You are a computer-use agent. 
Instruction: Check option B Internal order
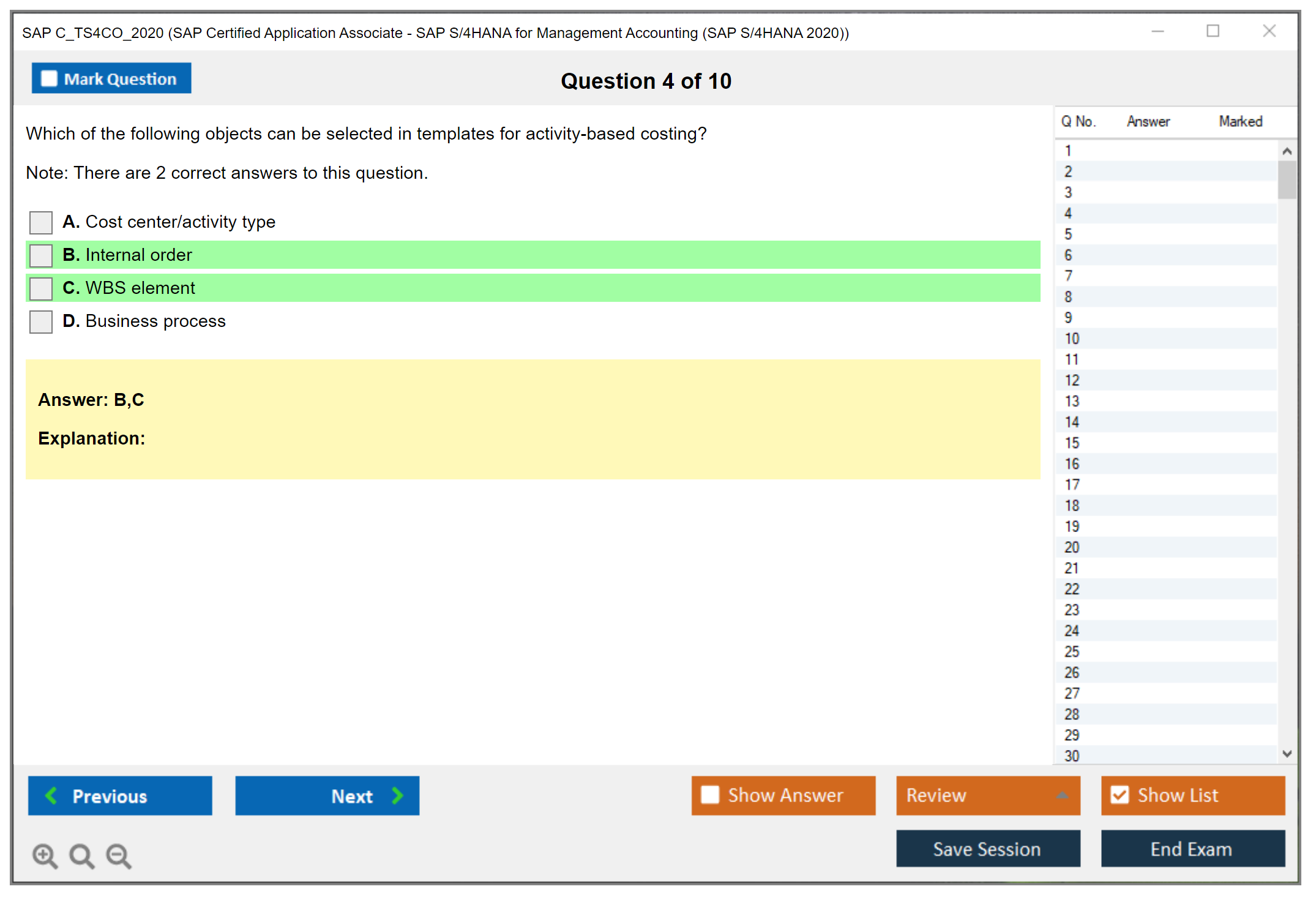click(41, 255)
